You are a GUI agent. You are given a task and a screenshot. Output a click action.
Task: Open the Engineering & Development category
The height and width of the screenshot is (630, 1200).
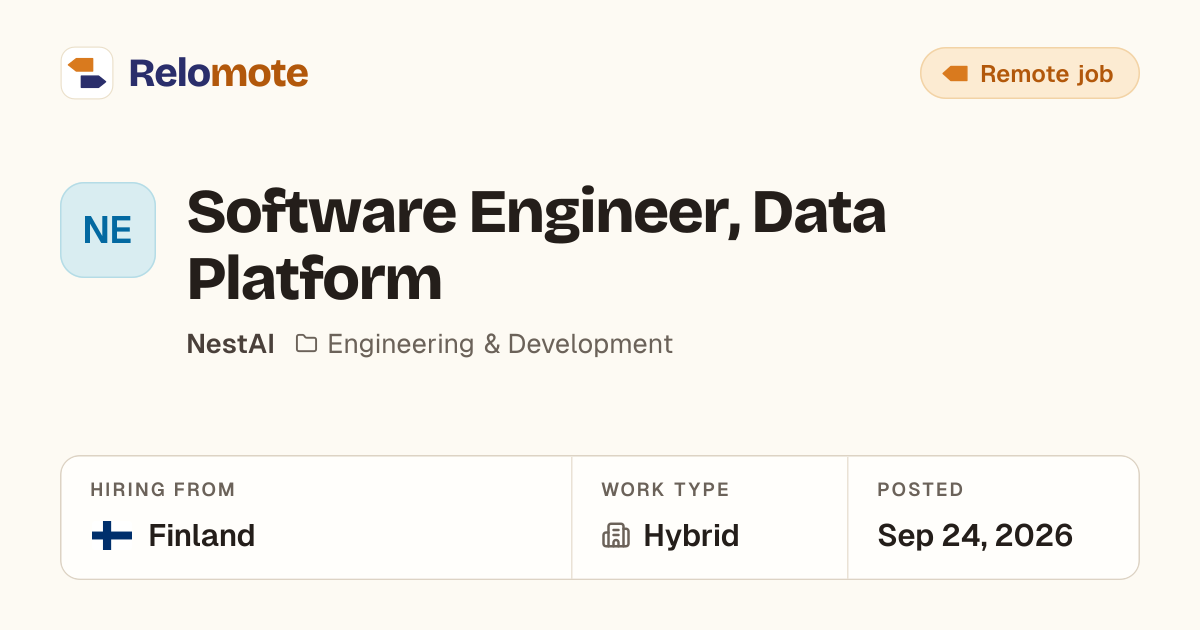pos(500,344)
